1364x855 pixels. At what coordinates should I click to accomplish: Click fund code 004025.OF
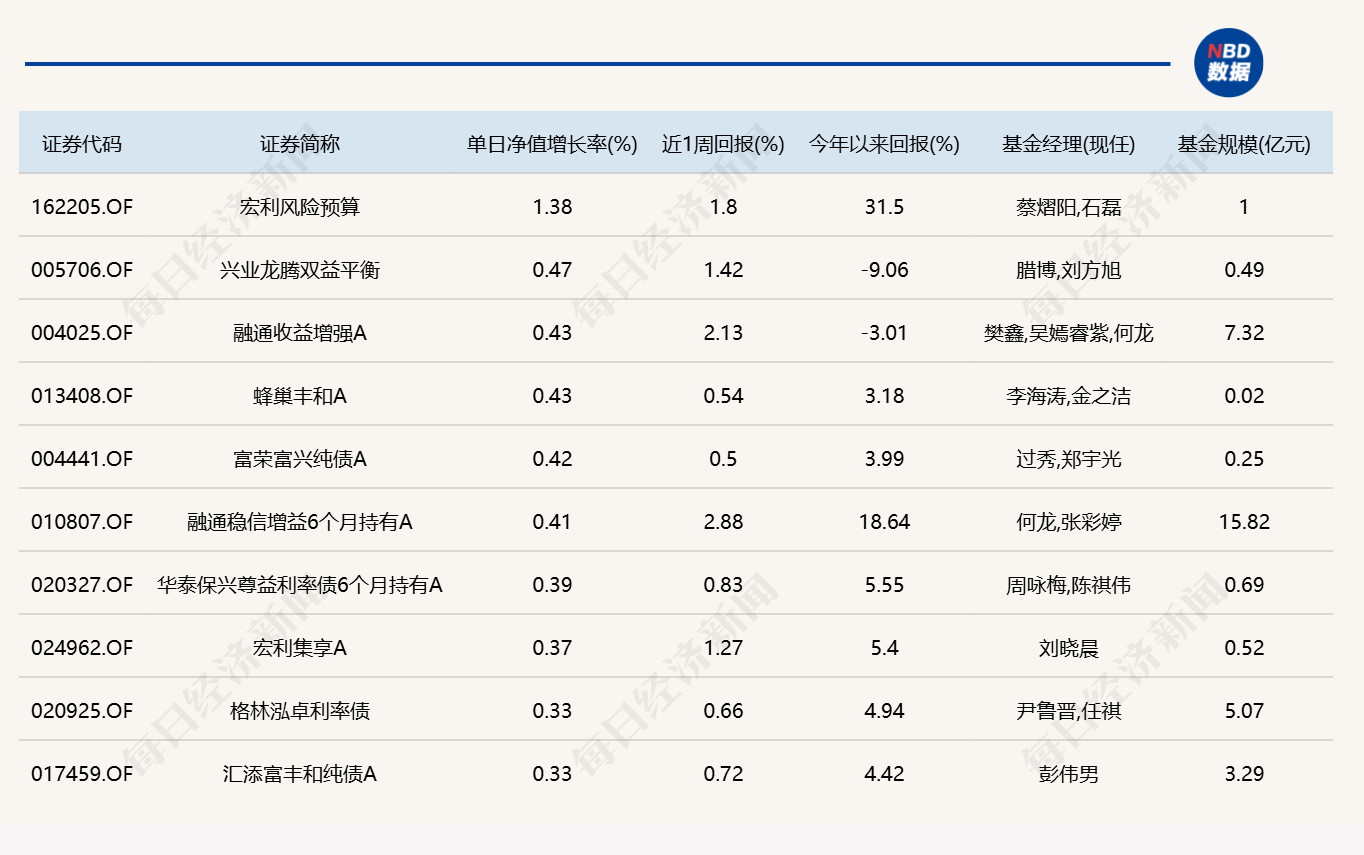(x=82, y=333)
